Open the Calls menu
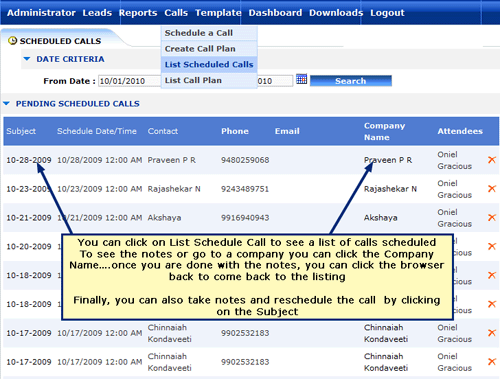Viewport: 500px width, 379px height. pyautogui.click(x=176, y=13)
